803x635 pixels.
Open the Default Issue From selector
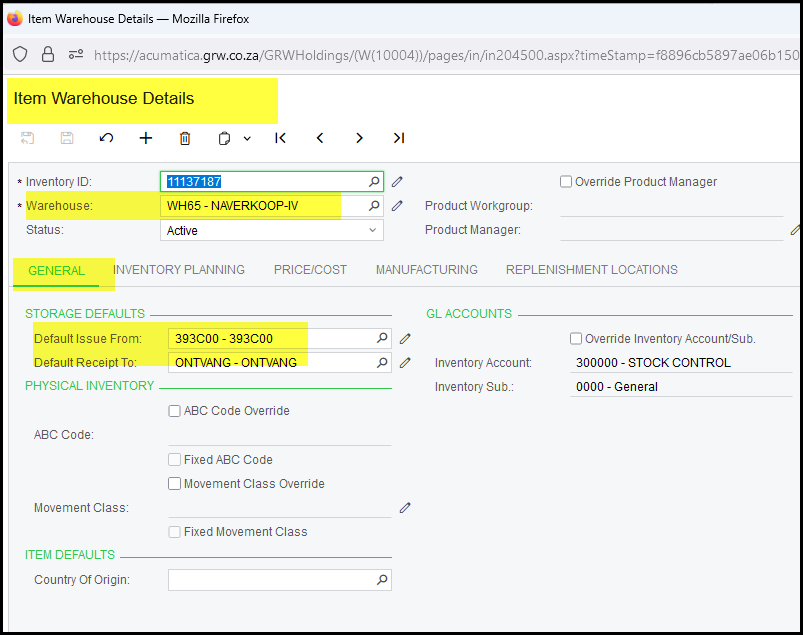[x=381, y=339]
